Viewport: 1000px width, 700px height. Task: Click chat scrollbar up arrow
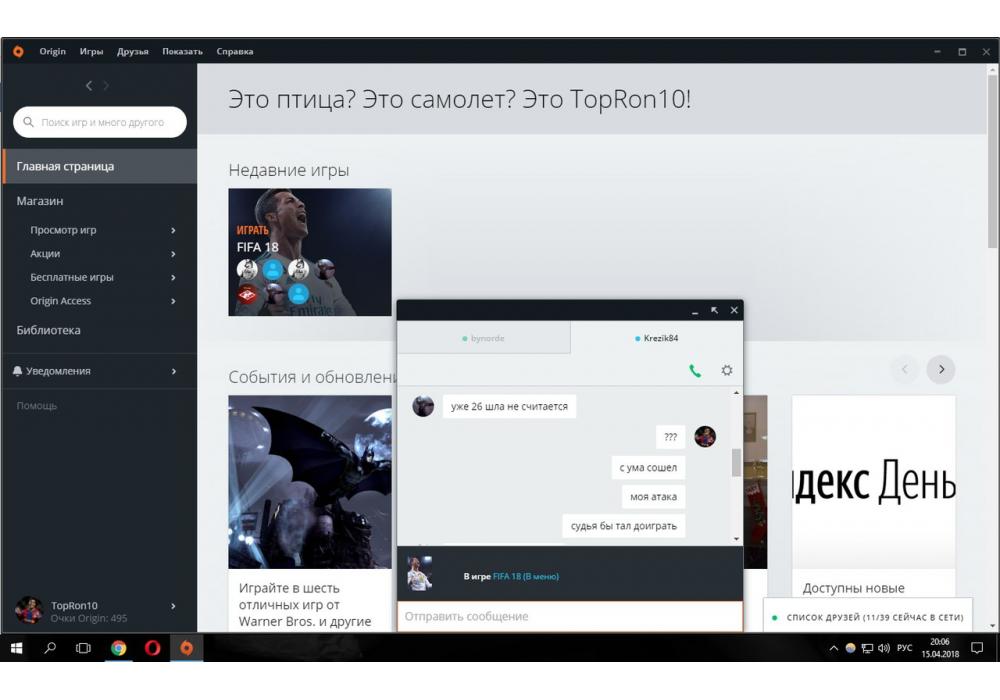[x=737, y=393]
